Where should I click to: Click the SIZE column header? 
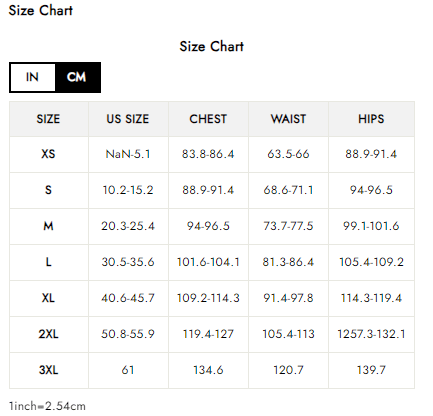coord(49,119)
